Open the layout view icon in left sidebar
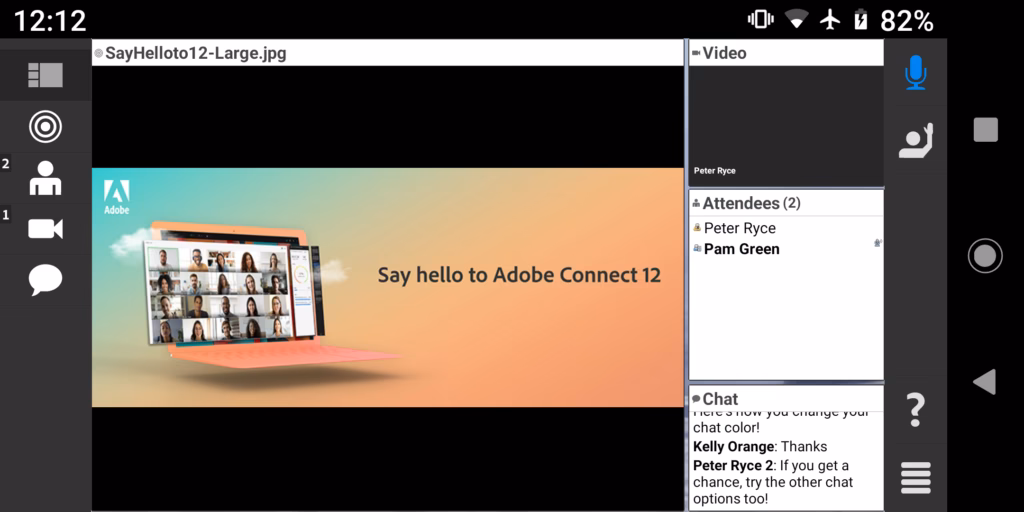This screenshot has height=512, width=1024. [45, 75]
